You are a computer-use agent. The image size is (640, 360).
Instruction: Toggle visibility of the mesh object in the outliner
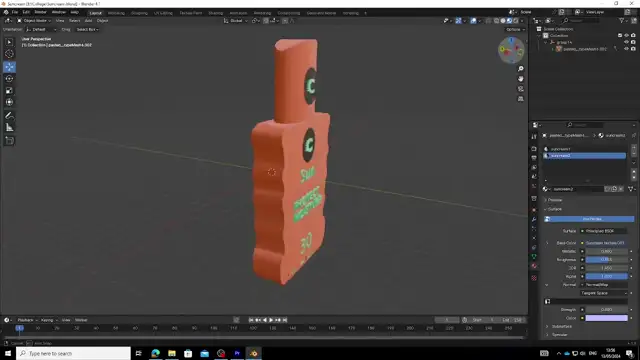tap(627, 49)
